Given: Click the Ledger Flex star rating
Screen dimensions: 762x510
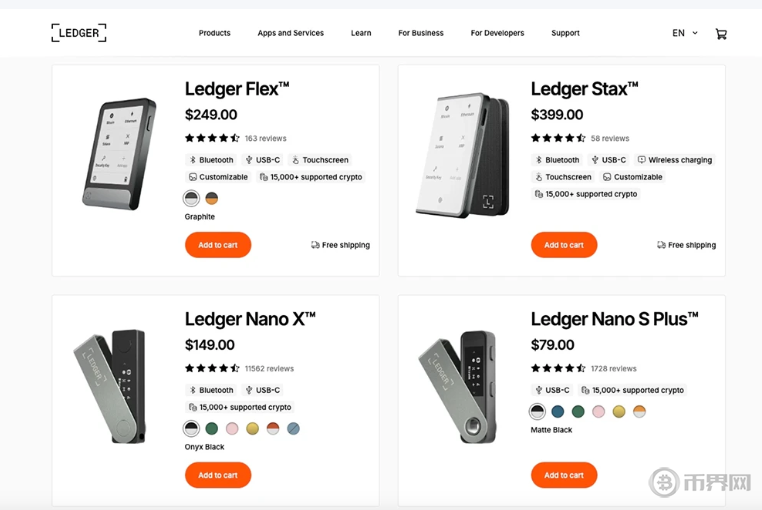Looking at the screenshot, I should pyautogui.click(x=212, y=138).
